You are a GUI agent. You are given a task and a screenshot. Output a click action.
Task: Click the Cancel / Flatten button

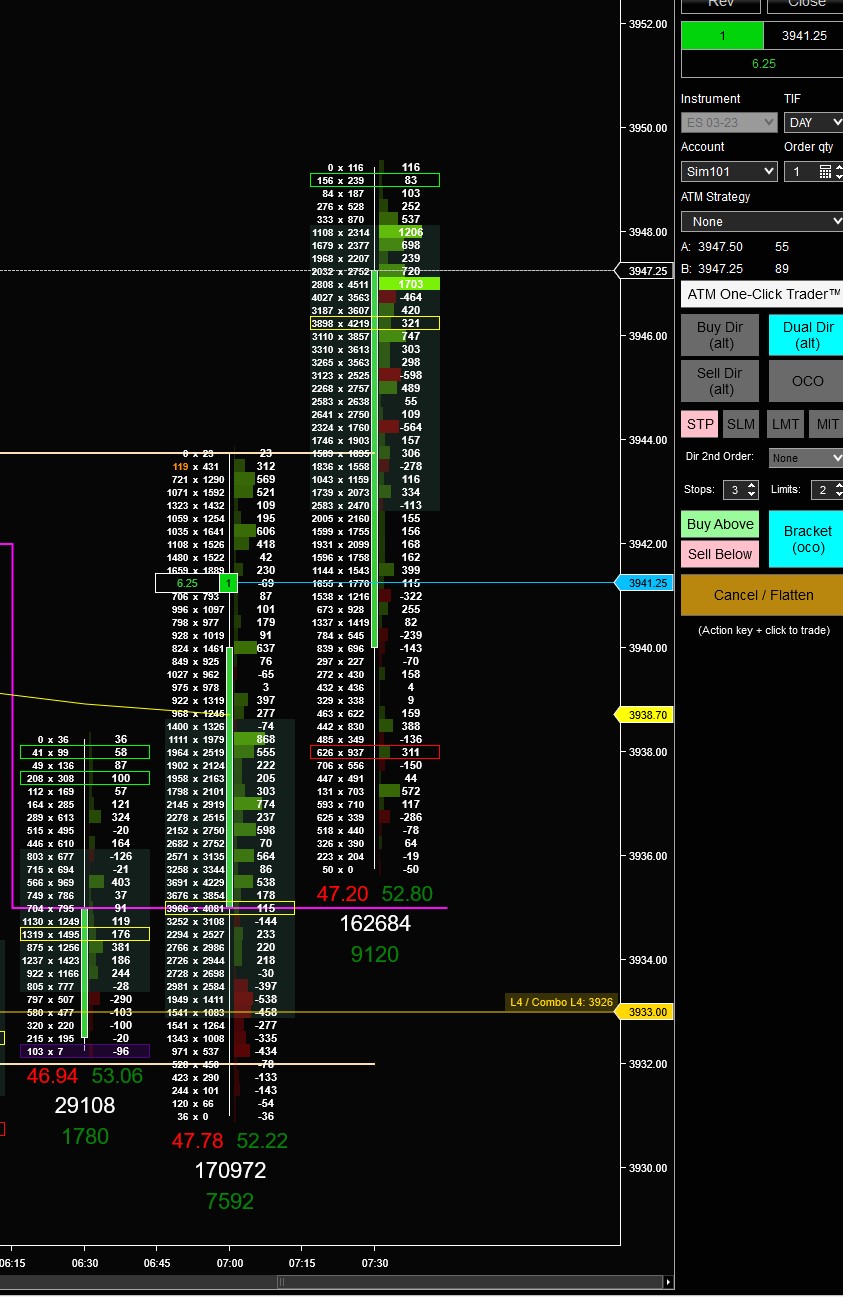click(762, 595)
